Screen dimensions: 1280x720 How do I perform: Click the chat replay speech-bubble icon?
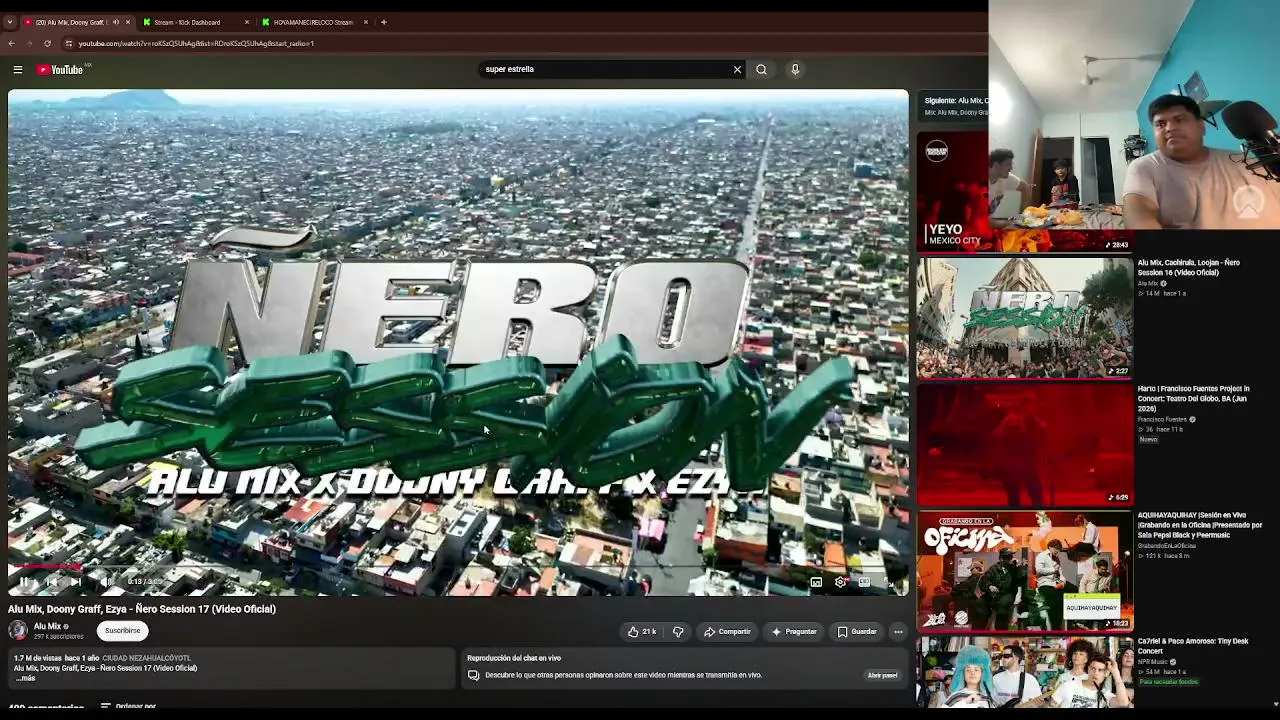pyautogui.click(x=473, y=675)
